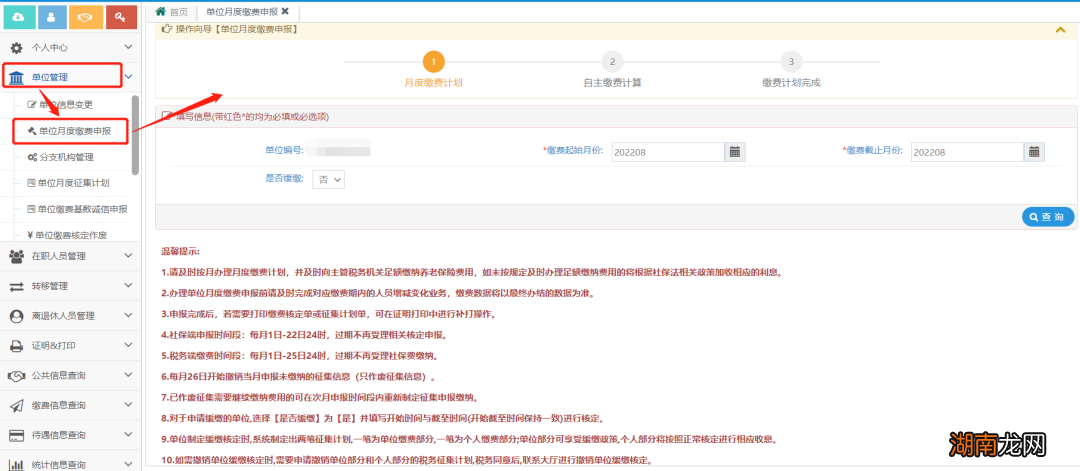
Task: Click the bar chart icon beside 统计信息查询
Action: (x=17, y=465)
